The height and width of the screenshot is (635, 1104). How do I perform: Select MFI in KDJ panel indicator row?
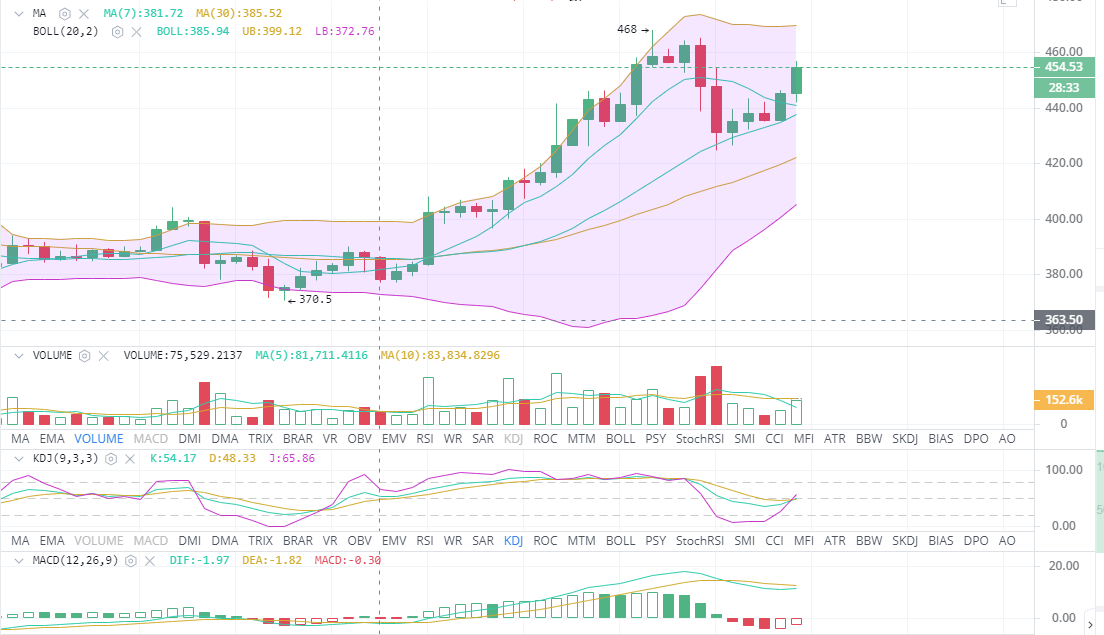tap(804, 541)
